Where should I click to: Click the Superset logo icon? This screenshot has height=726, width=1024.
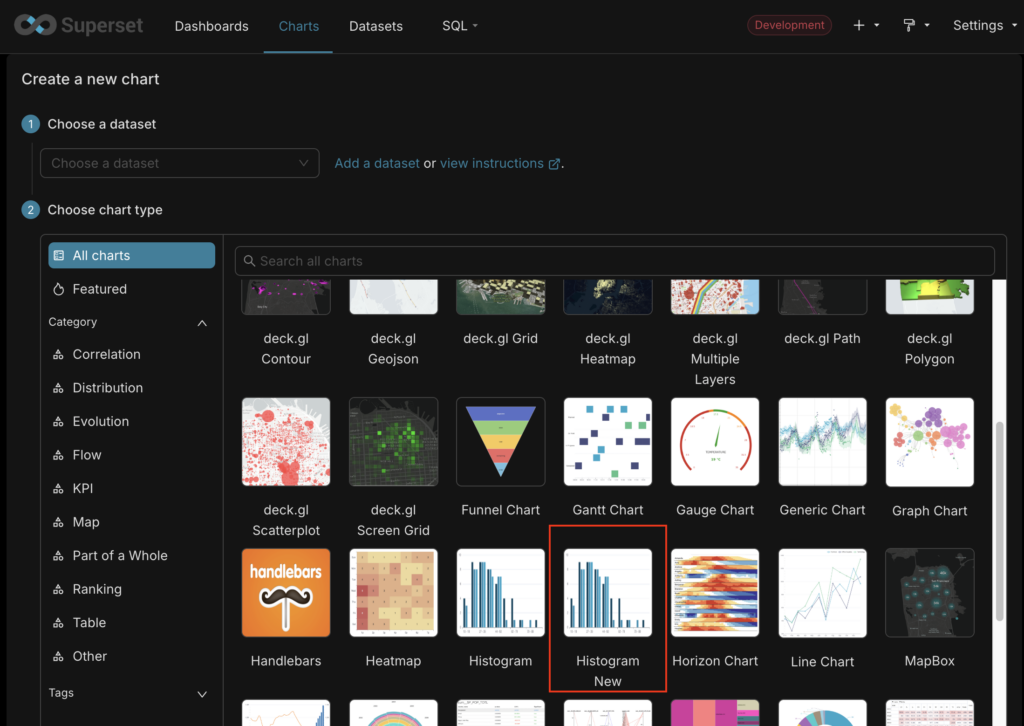(x=34, y=25)
